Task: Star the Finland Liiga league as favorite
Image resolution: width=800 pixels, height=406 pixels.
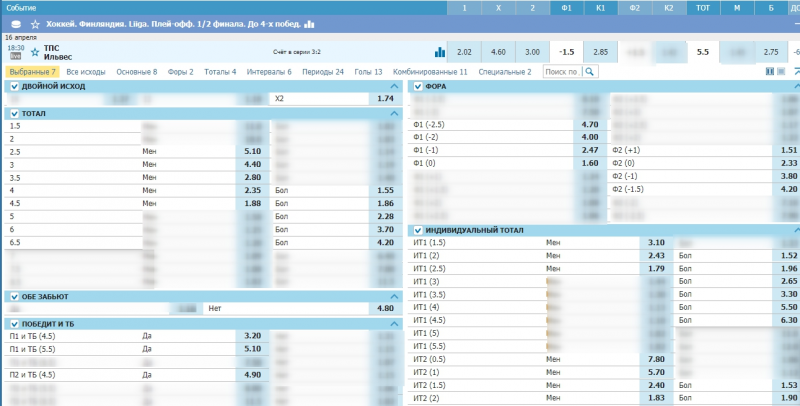Action: click(36, 23)
